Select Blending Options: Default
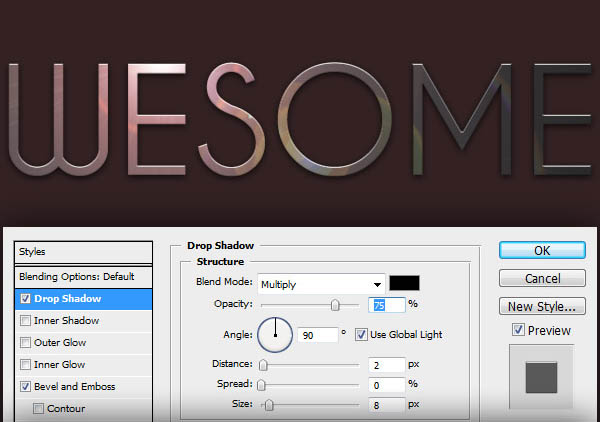This screenshot has width=600, height=422. pos(83,277)
